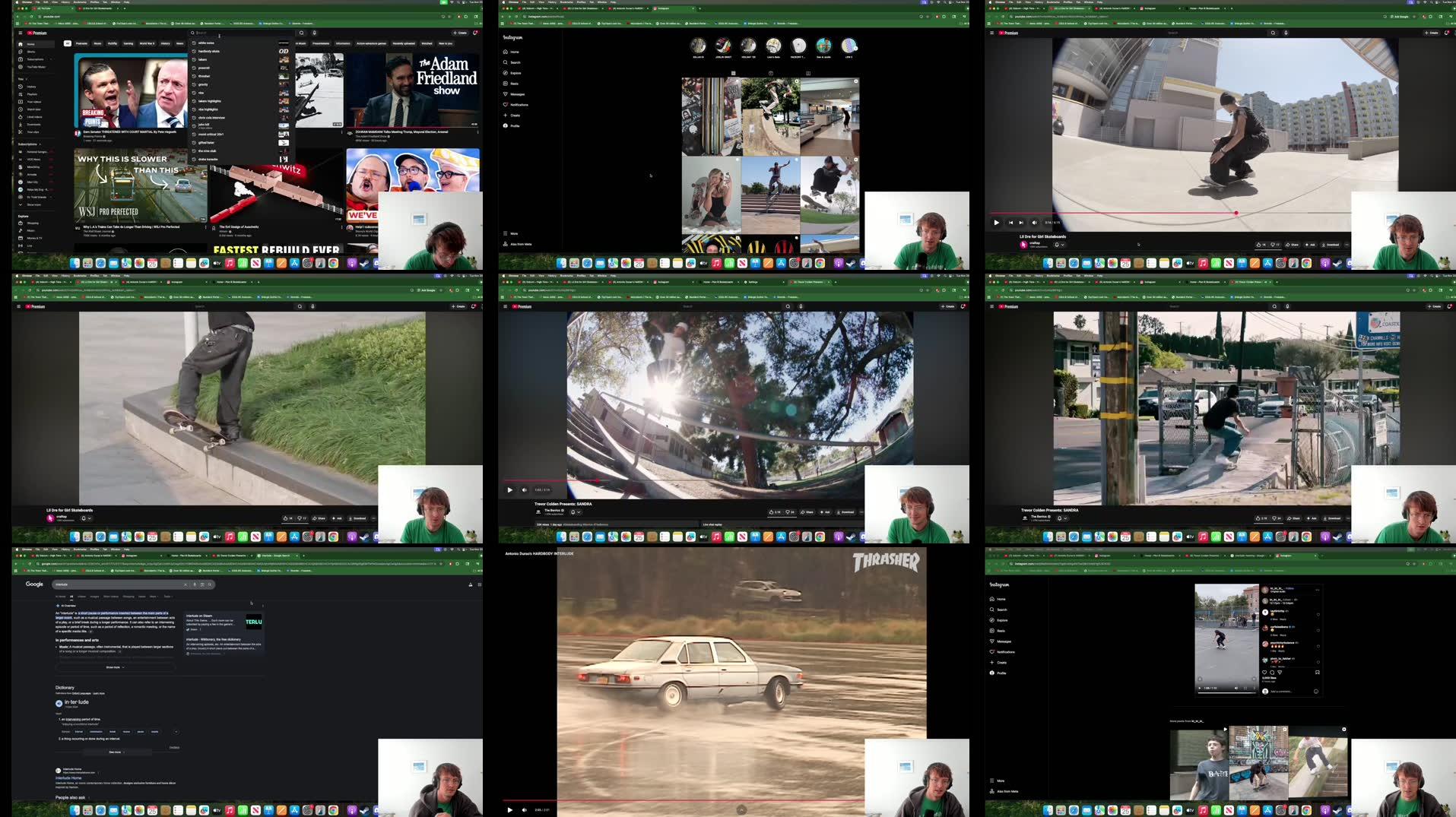Viewport: 1456px width, 817px height.
Task: Select the thrasher search suggestion
Action: tap(203, 76)
